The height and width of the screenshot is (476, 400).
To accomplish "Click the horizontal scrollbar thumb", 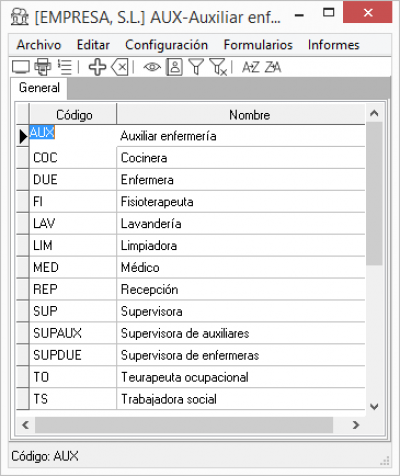I will pos(184,425).
